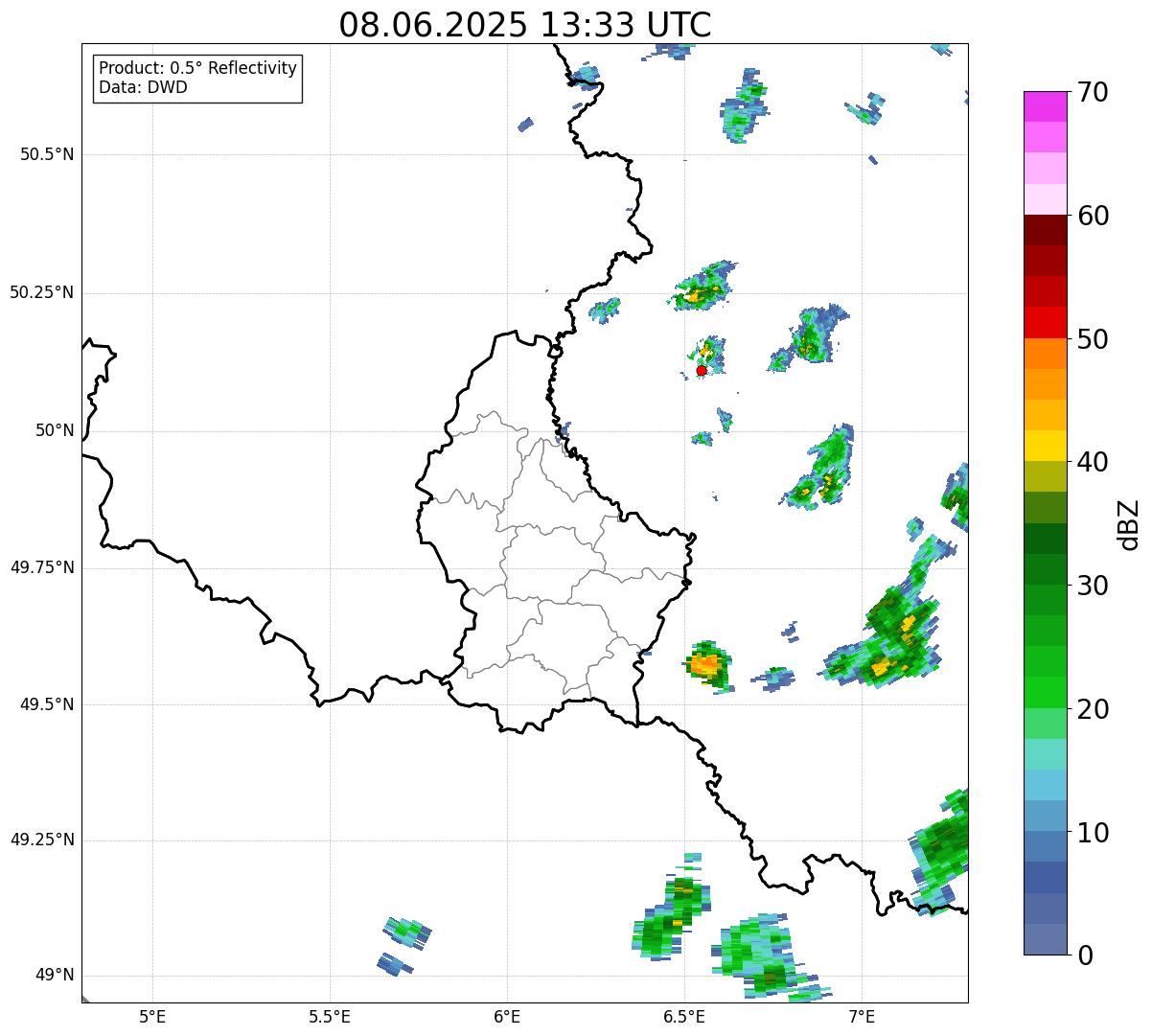Click the "Data: DWD" text
Viewport: 1152px width, 1036px height.
coord(143,87)
